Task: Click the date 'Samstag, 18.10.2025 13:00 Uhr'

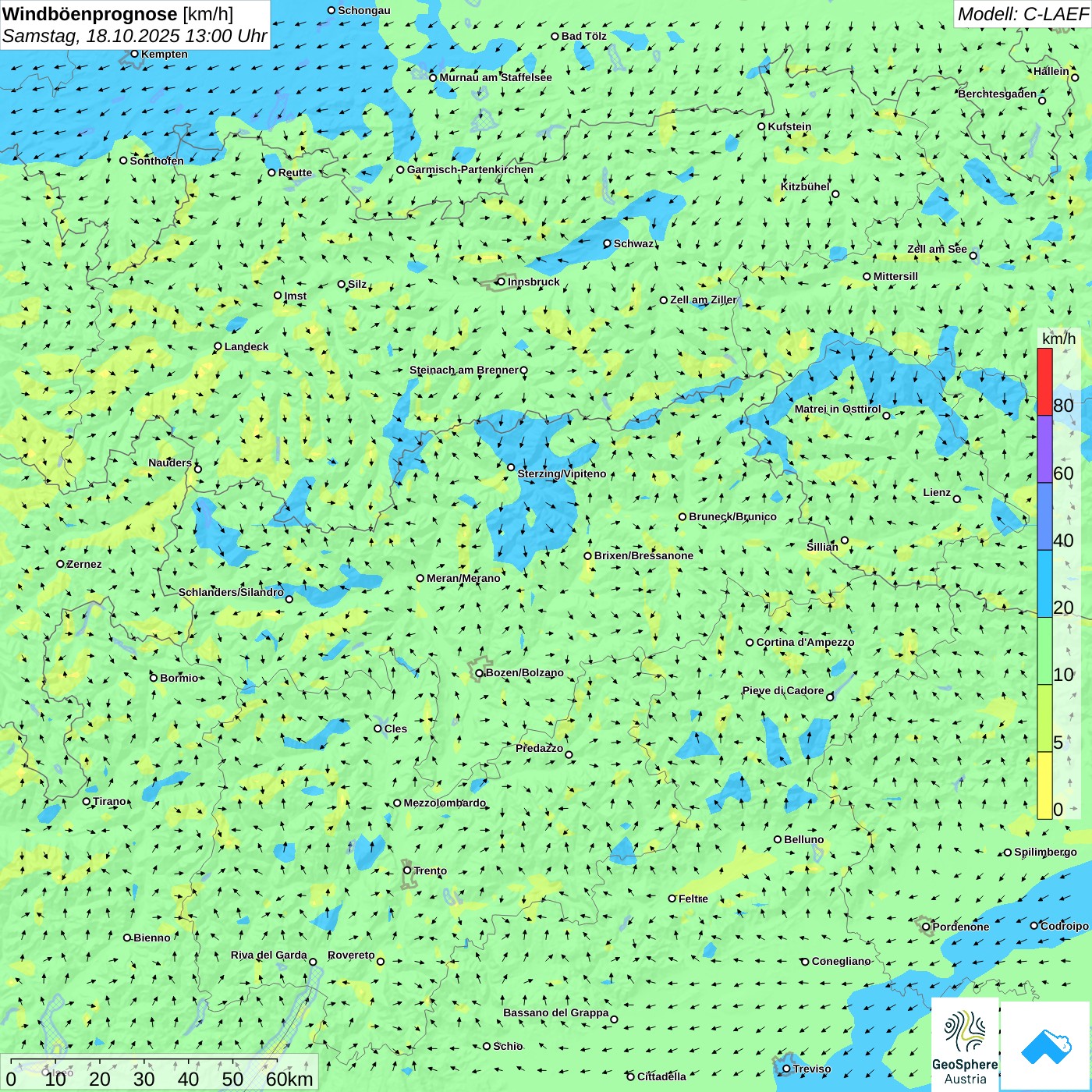Action: [x=135, y=36]
